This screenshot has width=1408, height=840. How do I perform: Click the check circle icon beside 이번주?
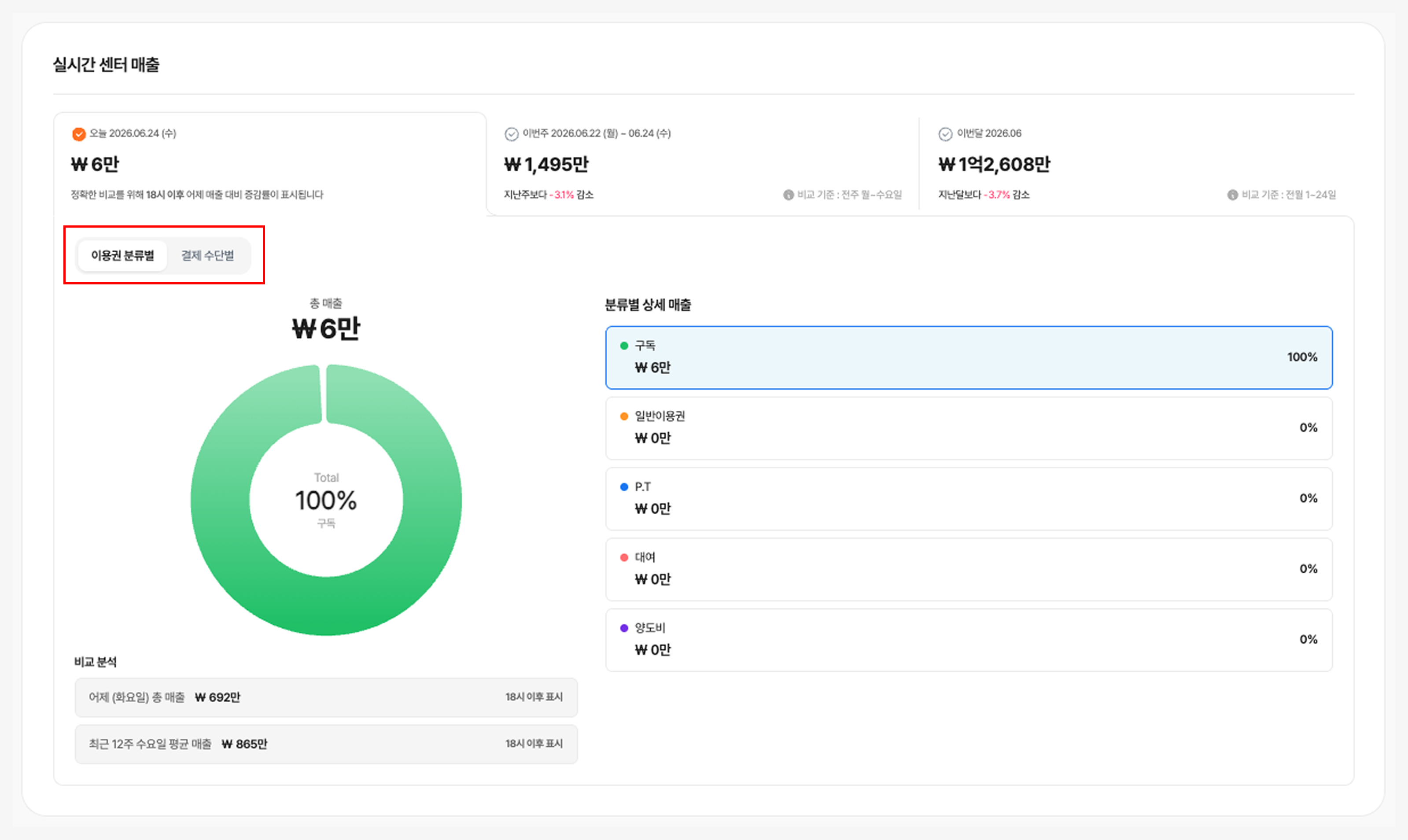coord(512,134)
